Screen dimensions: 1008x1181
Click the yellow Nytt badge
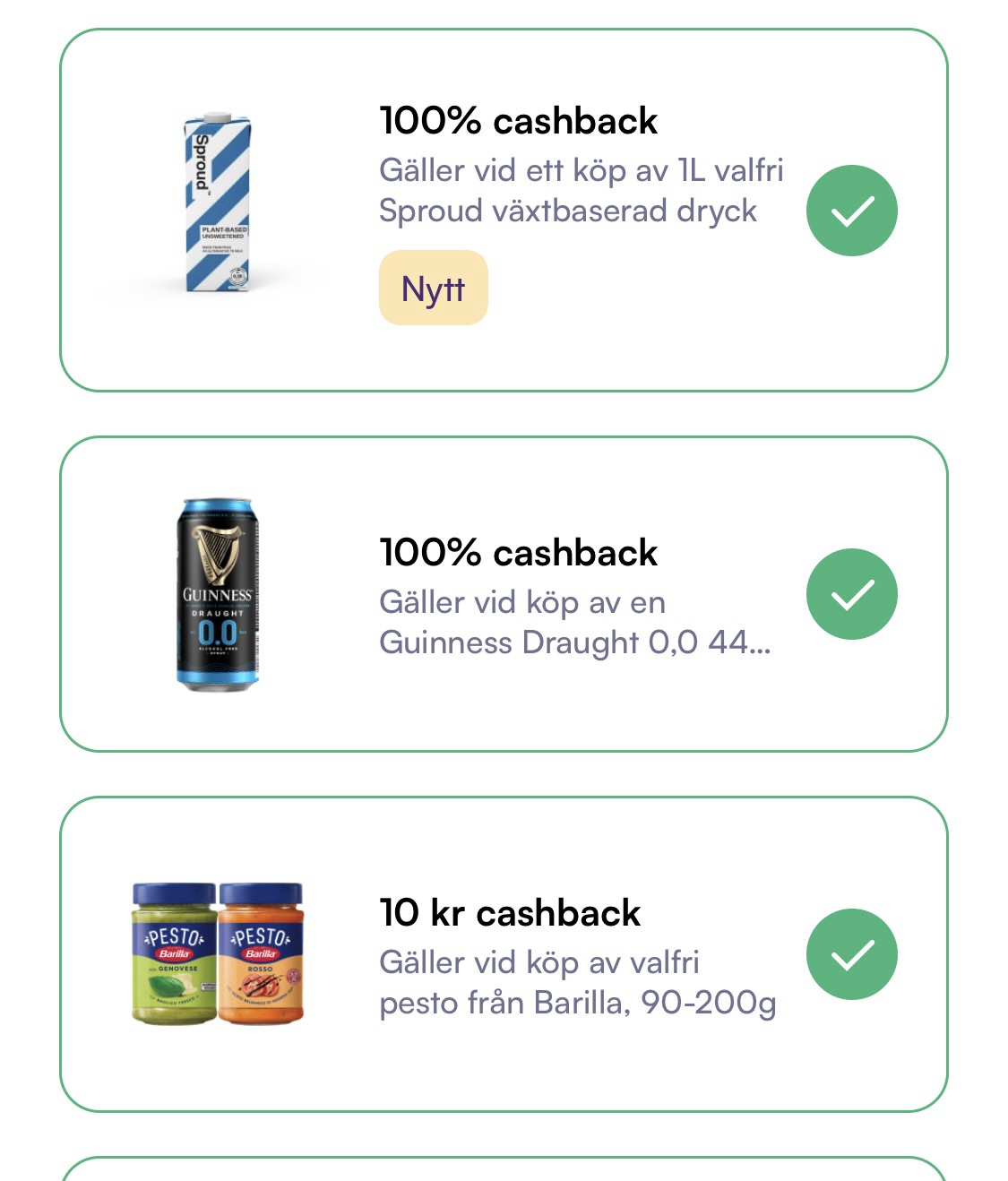[434, 288]
